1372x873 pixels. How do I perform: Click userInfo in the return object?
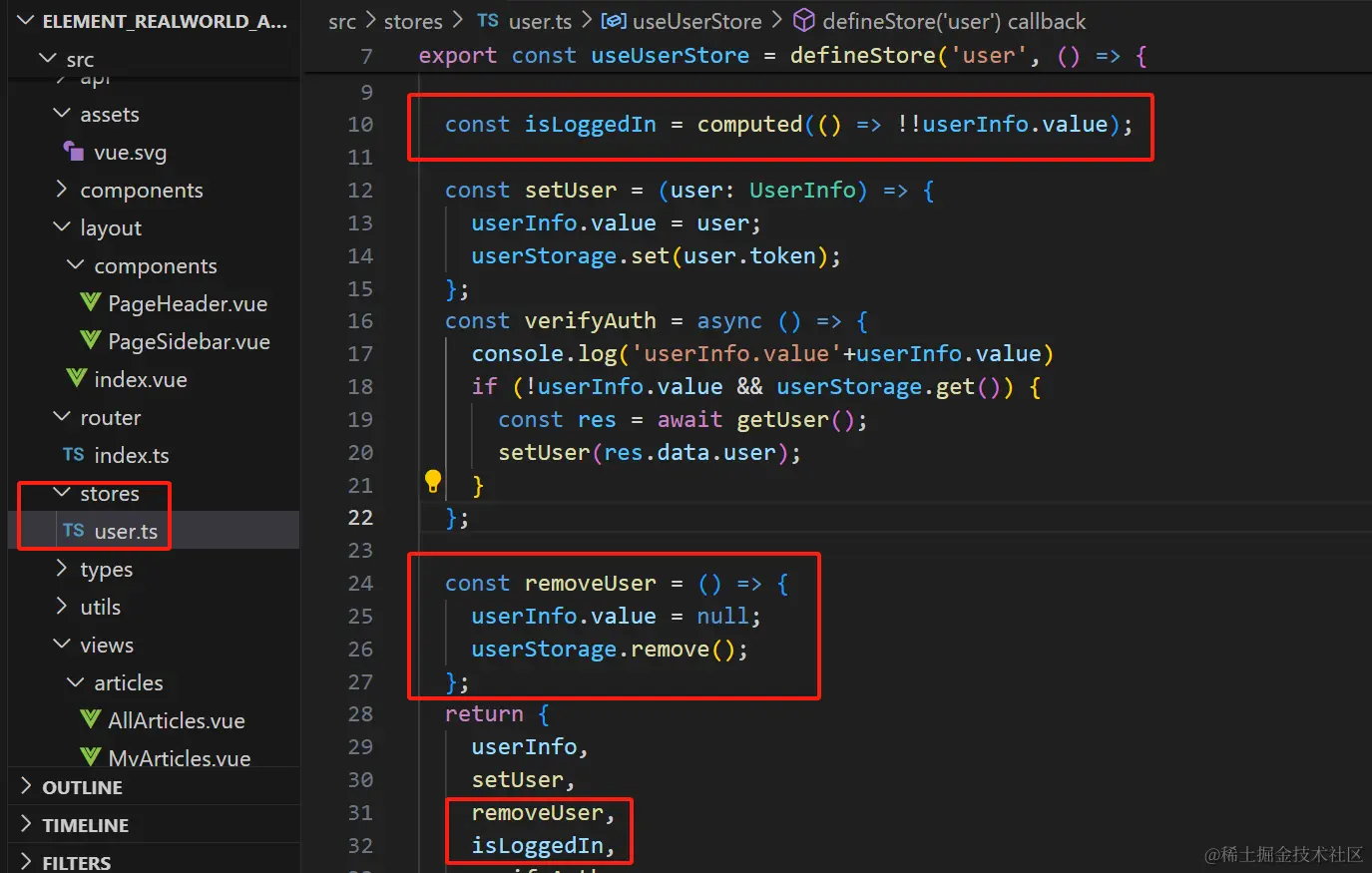(524, 746)
